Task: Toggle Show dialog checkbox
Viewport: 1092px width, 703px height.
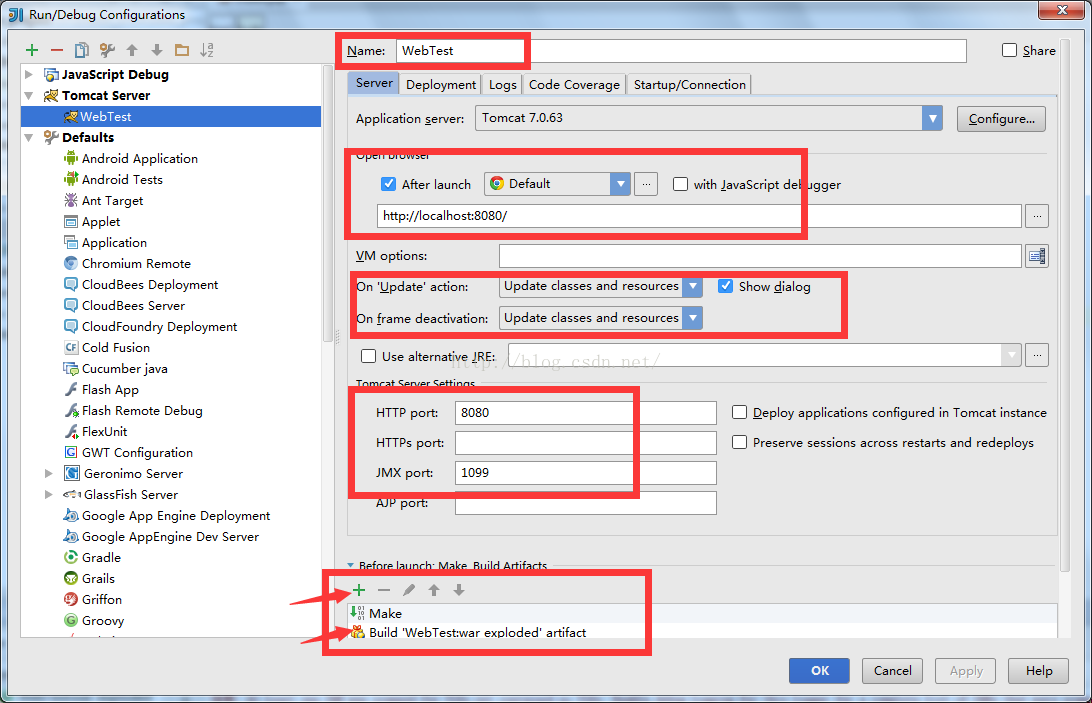Action: coord(726,286)
